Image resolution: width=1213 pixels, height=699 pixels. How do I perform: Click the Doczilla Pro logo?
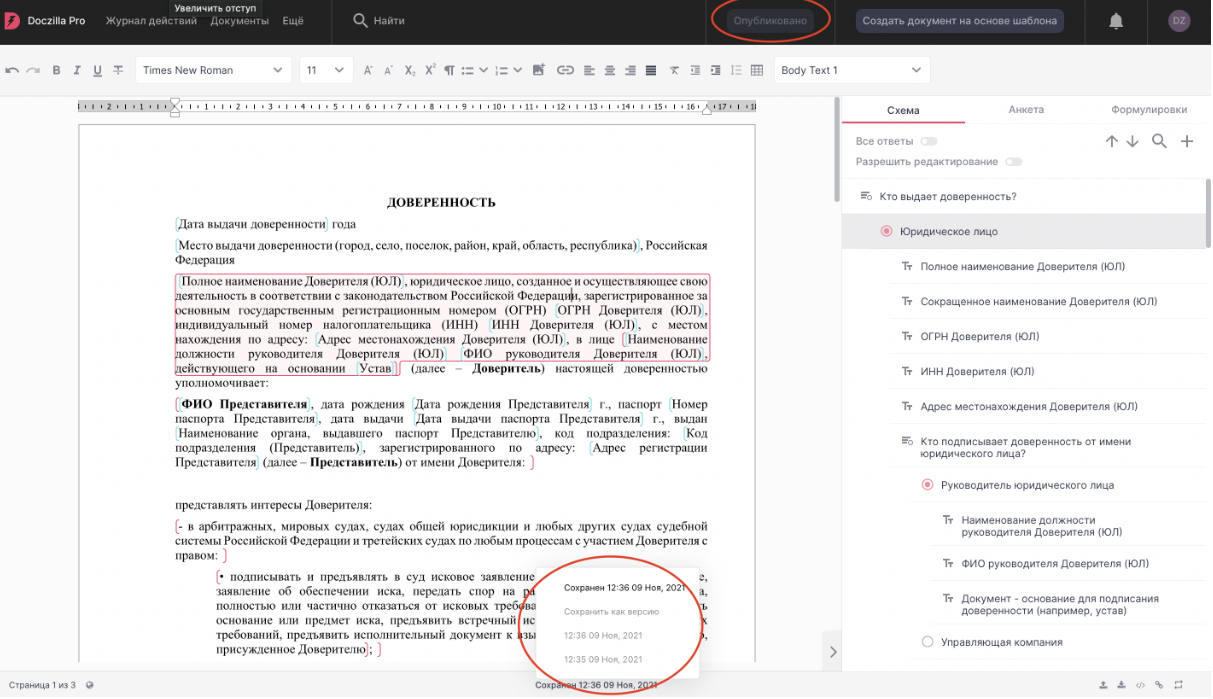point(44,21)
